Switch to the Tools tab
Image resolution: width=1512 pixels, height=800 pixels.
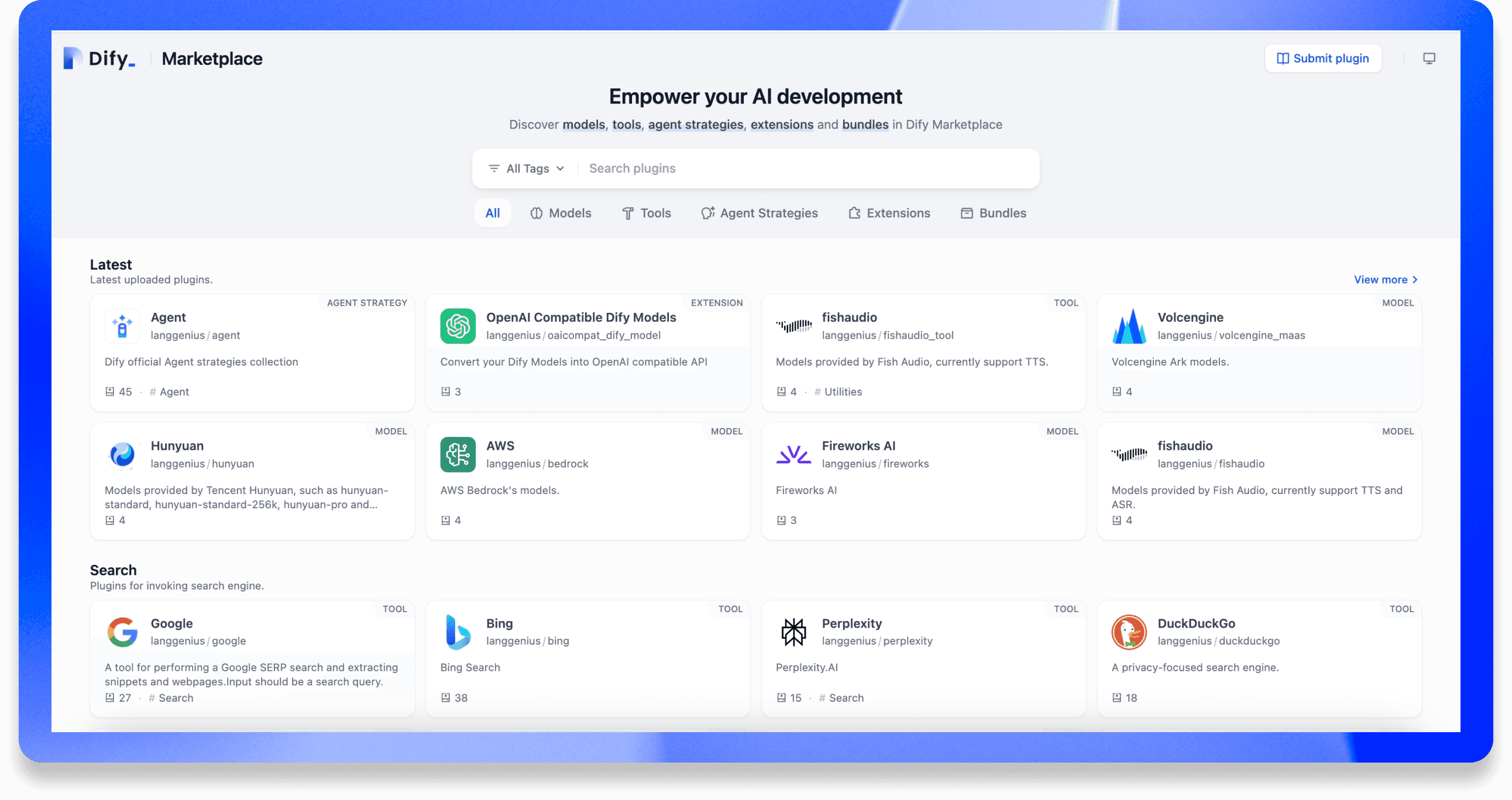[x=646, y=213]
